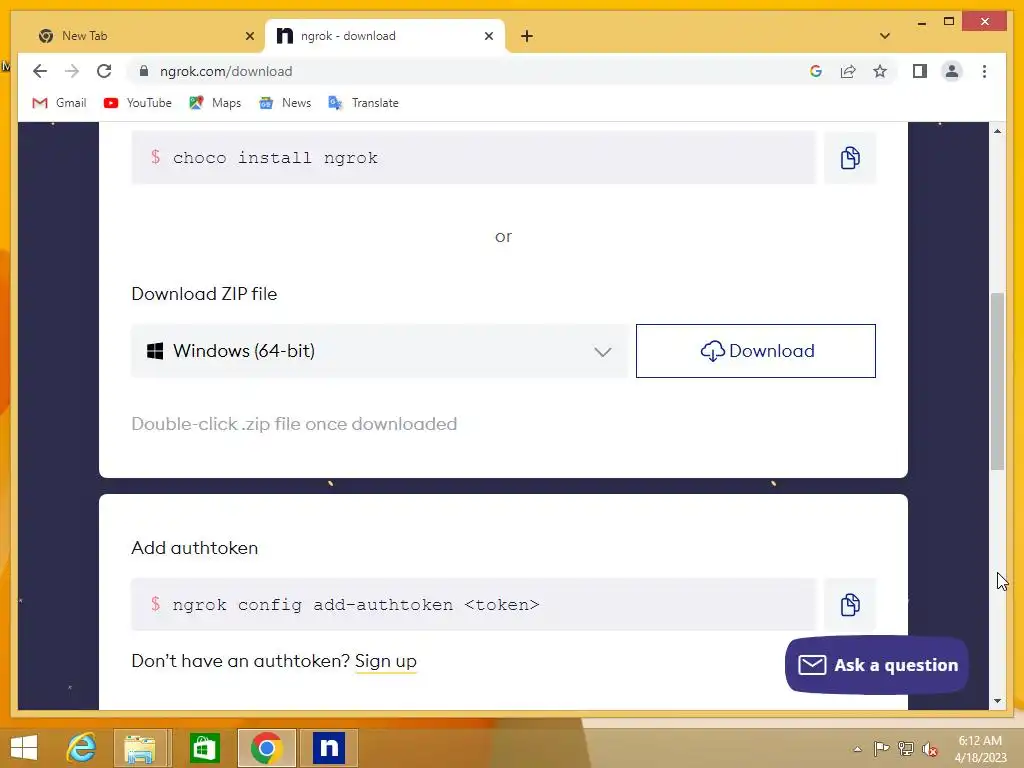Screen dimensions: 1024x768
Task: Open the Windows Start menu
Action: [24, 748]
